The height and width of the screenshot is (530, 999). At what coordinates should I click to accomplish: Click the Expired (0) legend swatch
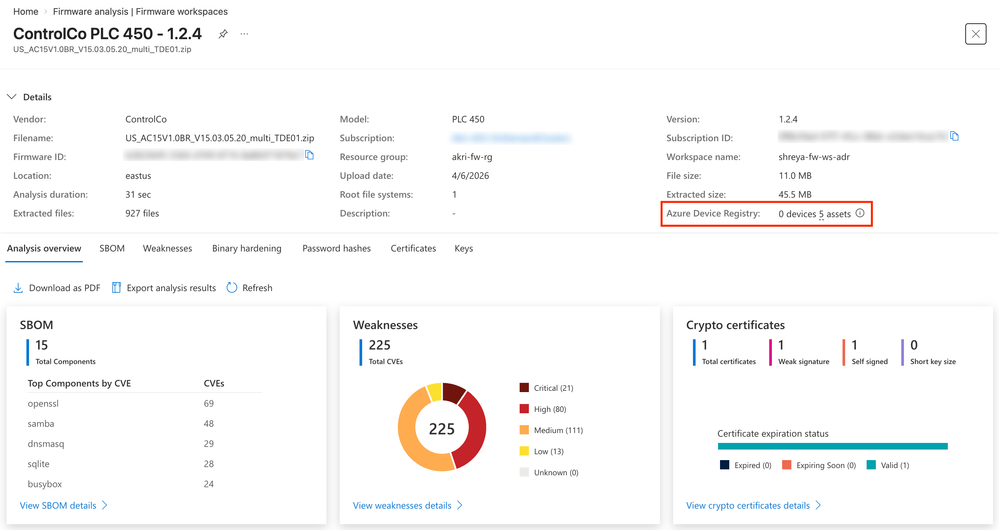pos(724,465)
